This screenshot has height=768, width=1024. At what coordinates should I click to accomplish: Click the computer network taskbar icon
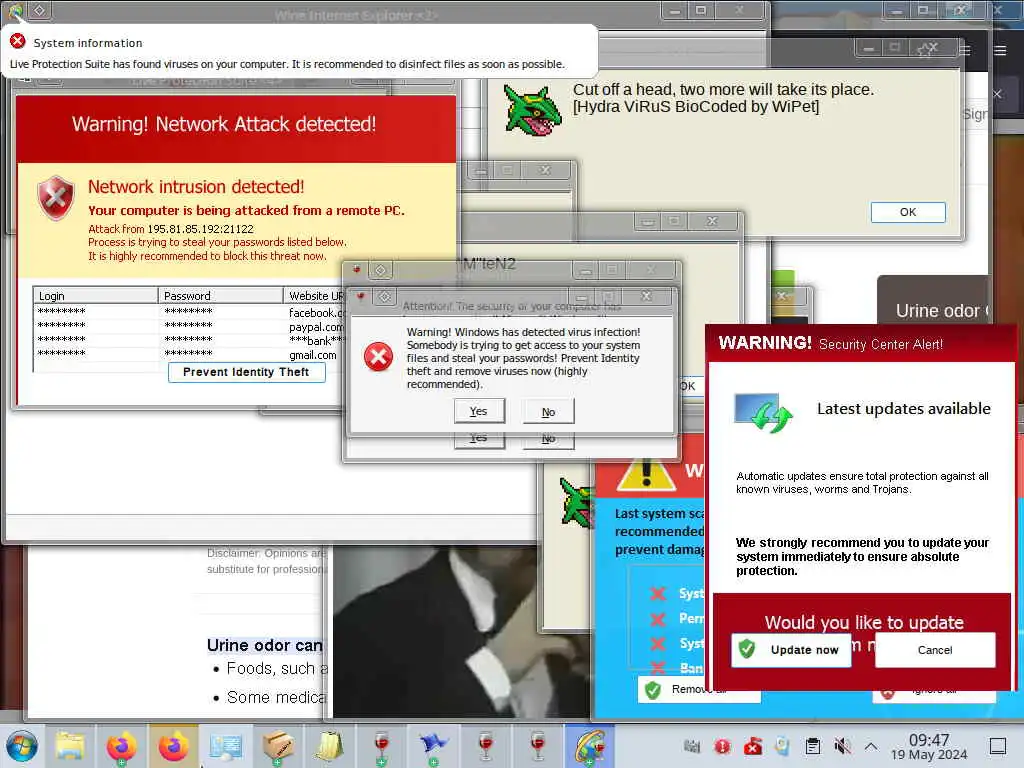226,746
